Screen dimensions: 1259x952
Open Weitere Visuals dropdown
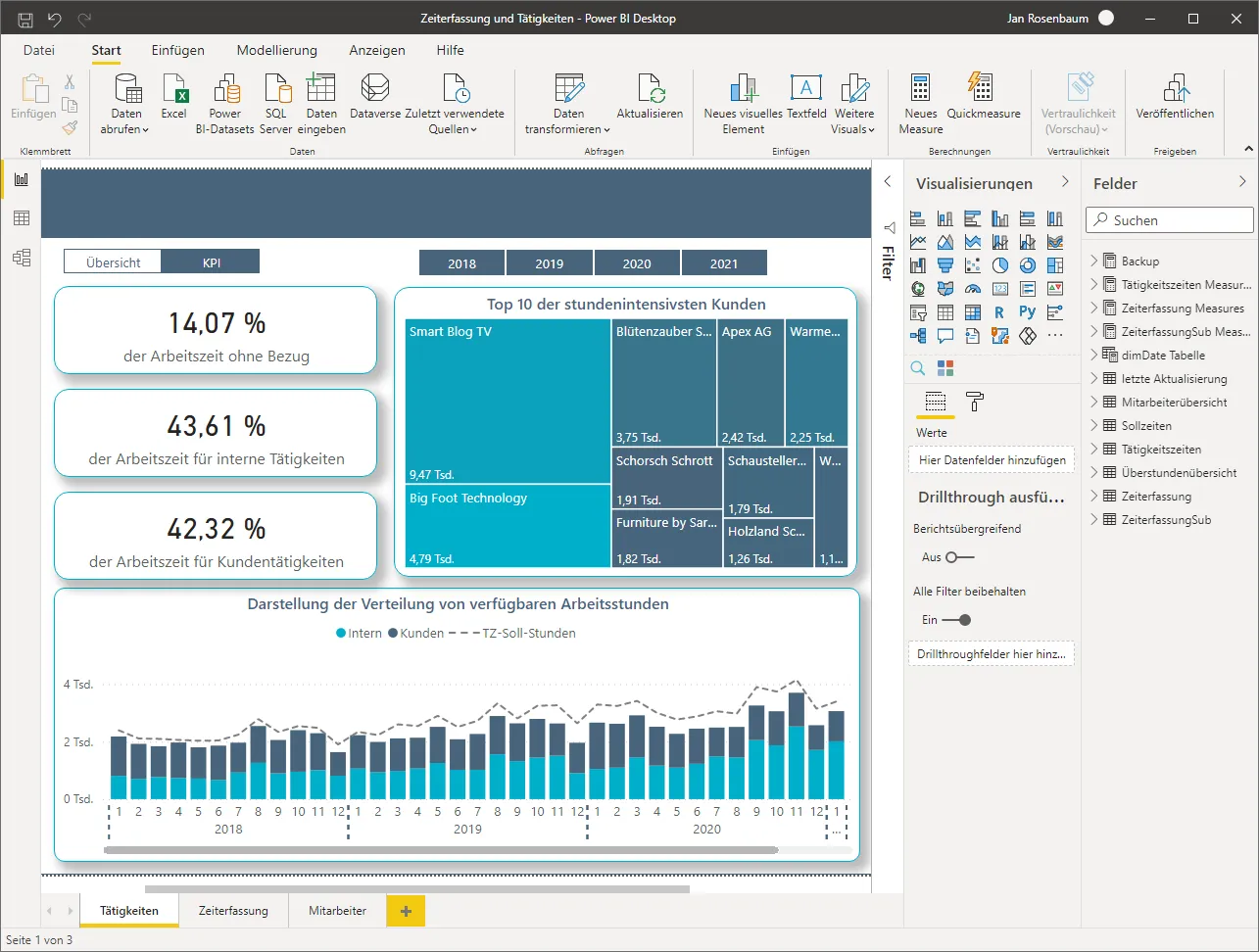tap(854, 104)
